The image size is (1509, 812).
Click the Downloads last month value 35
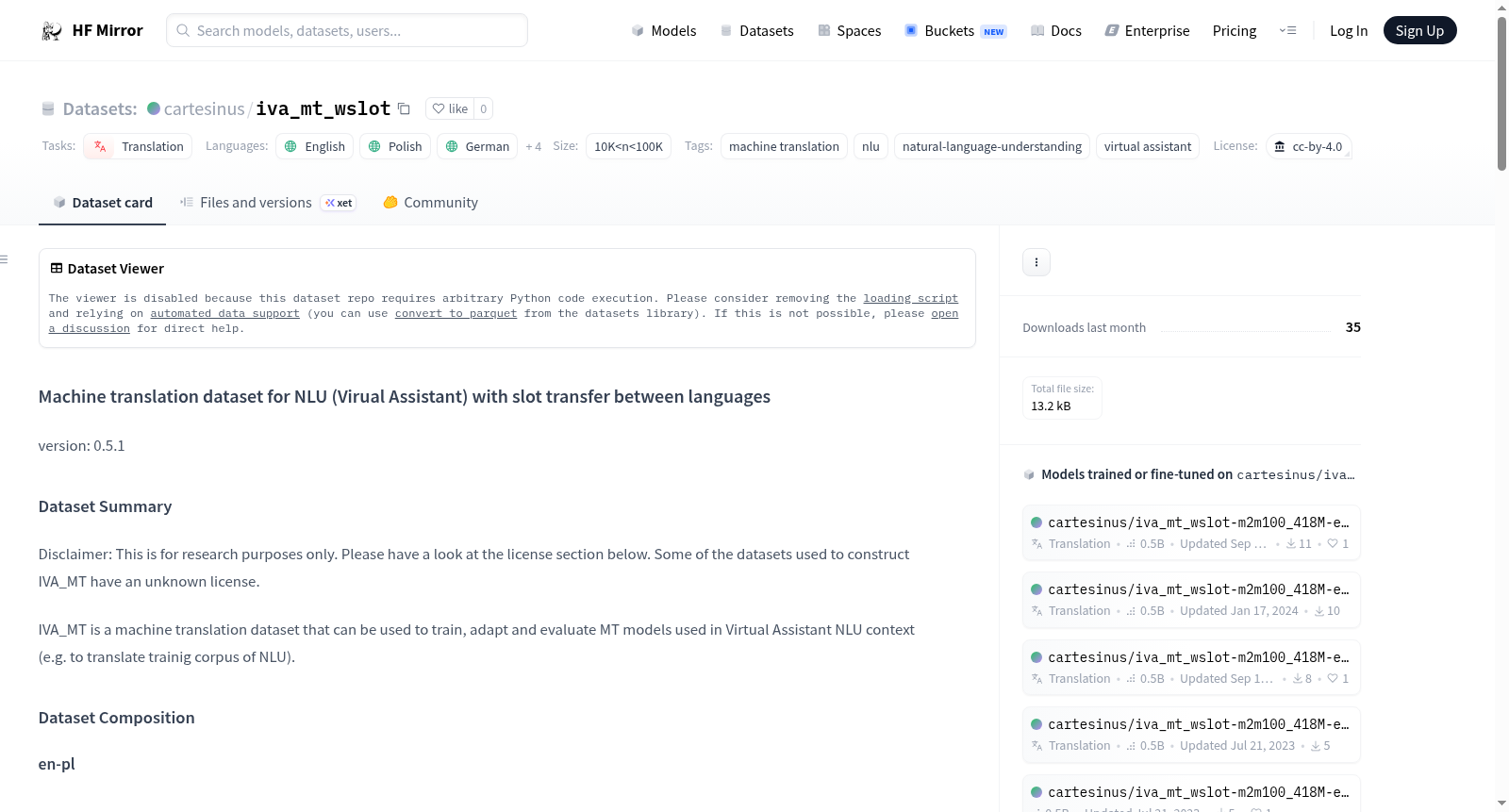(x=1353, y=327)
